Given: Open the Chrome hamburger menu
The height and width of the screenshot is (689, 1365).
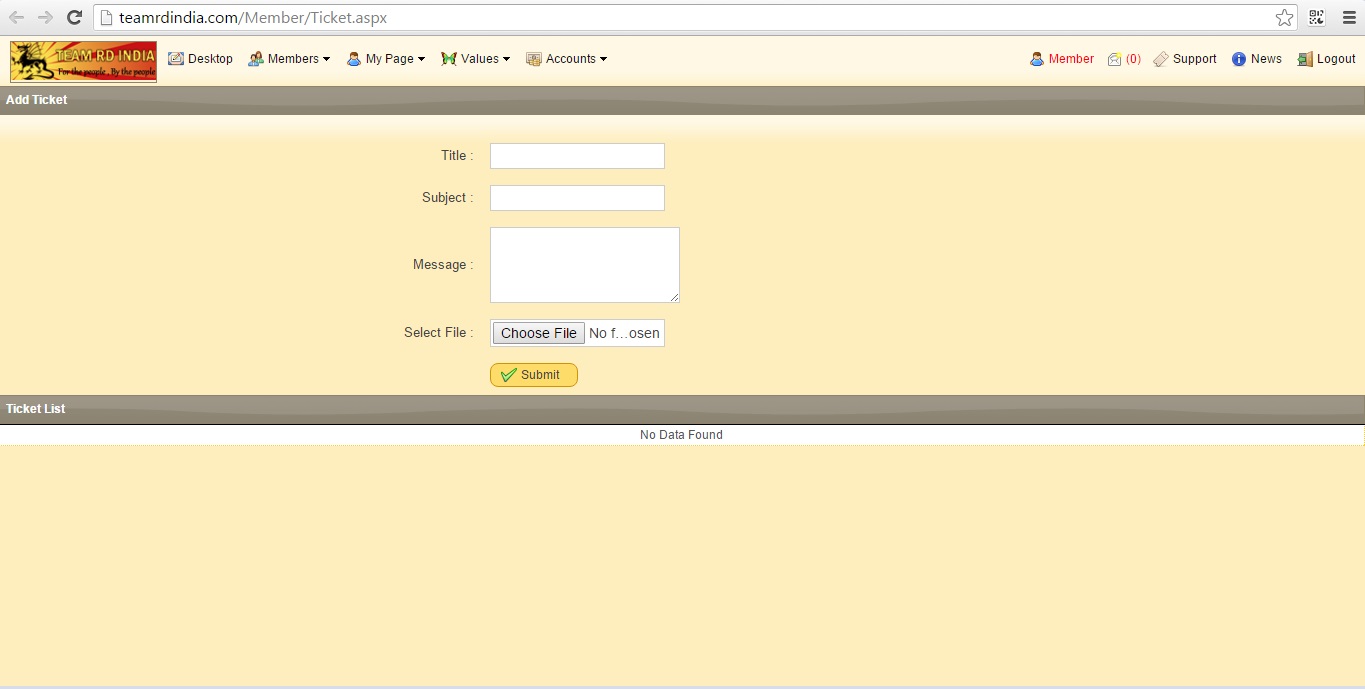Looking at the screenshot, I should tap(1348, 17).
